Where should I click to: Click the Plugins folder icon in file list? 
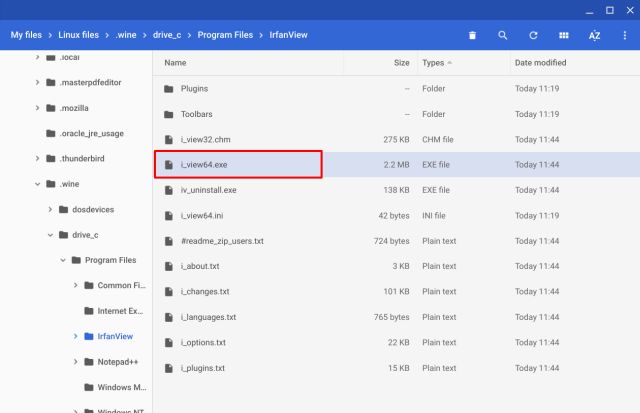[x=169, y=89]
